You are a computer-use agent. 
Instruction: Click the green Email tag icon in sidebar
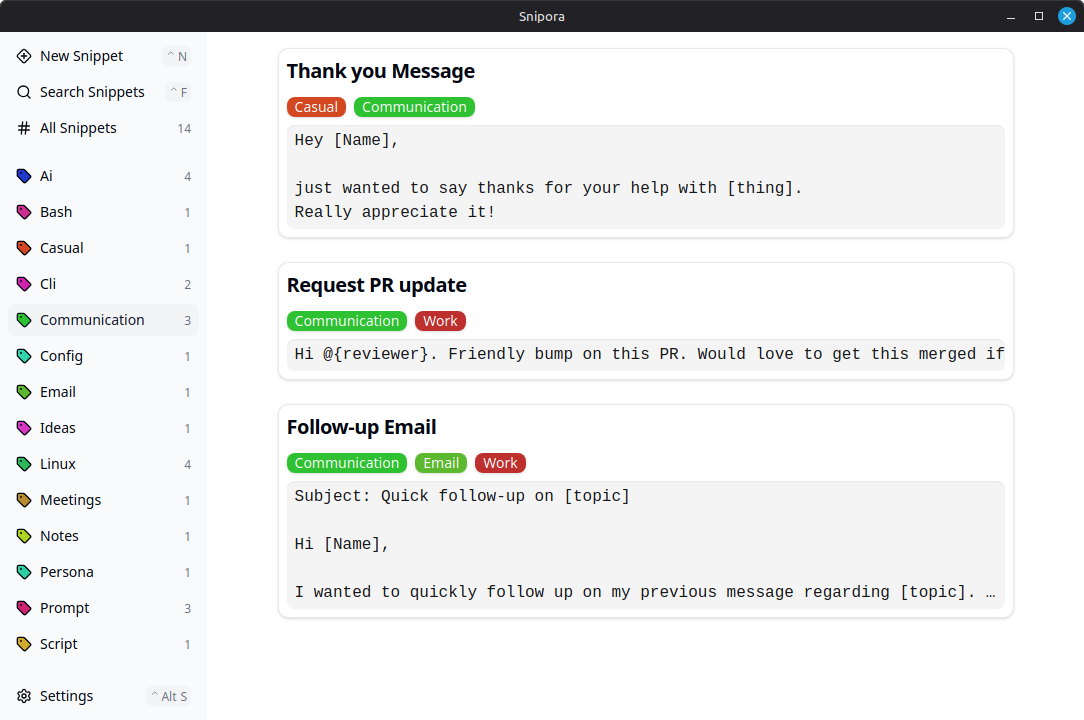(x=24, y=391)
